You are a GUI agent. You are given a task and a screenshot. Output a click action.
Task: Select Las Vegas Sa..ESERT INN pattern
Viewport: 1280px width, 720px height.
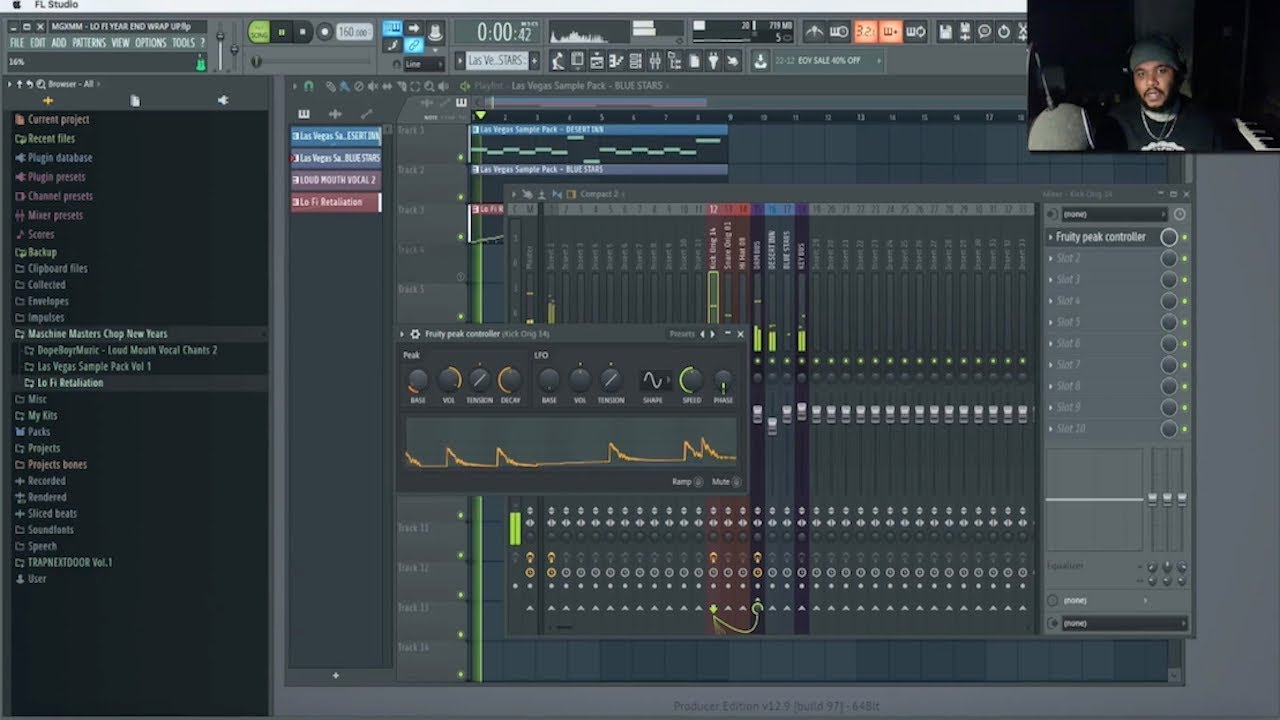336,136
